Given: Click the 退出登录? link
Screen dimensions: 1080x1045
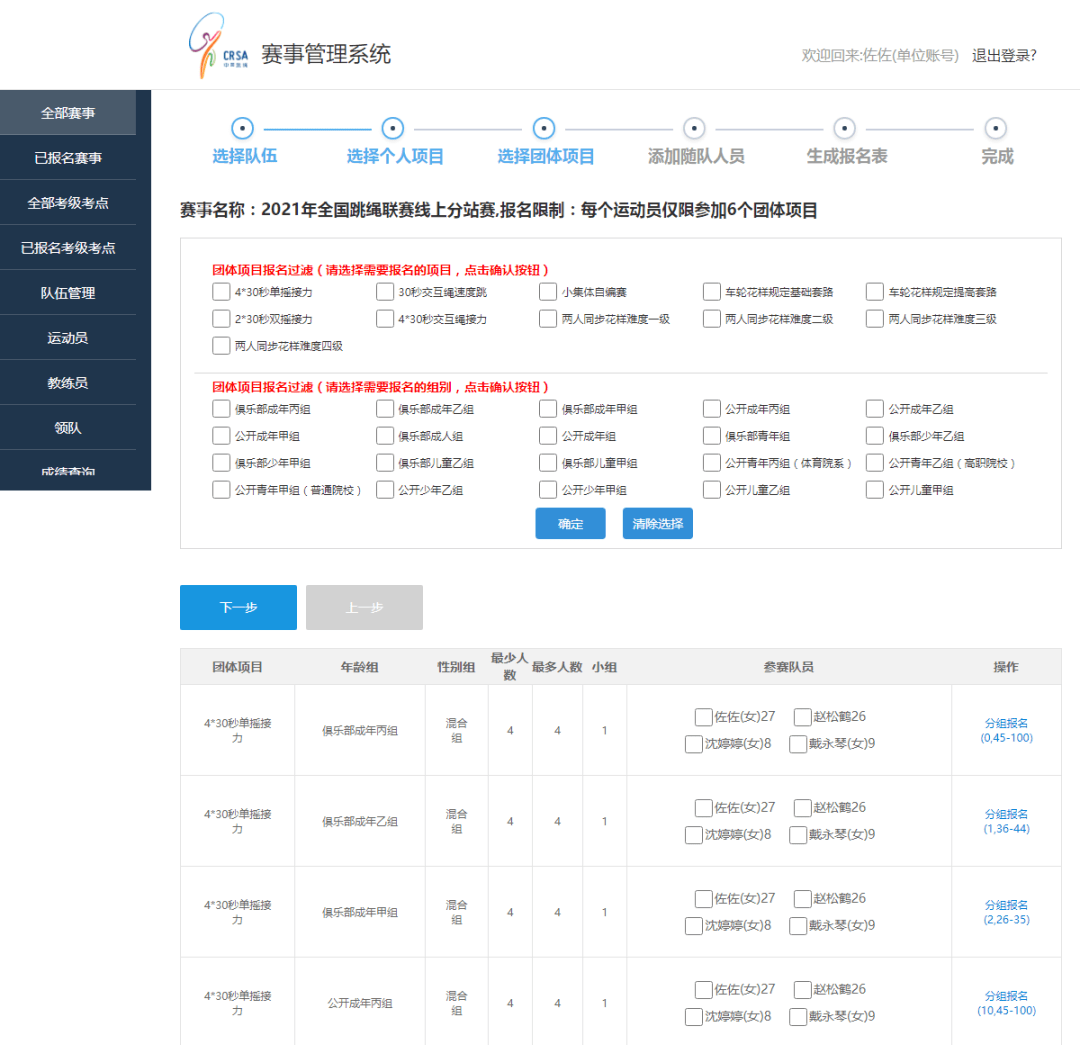Looking at the screenshot, I should (1004, 55).
